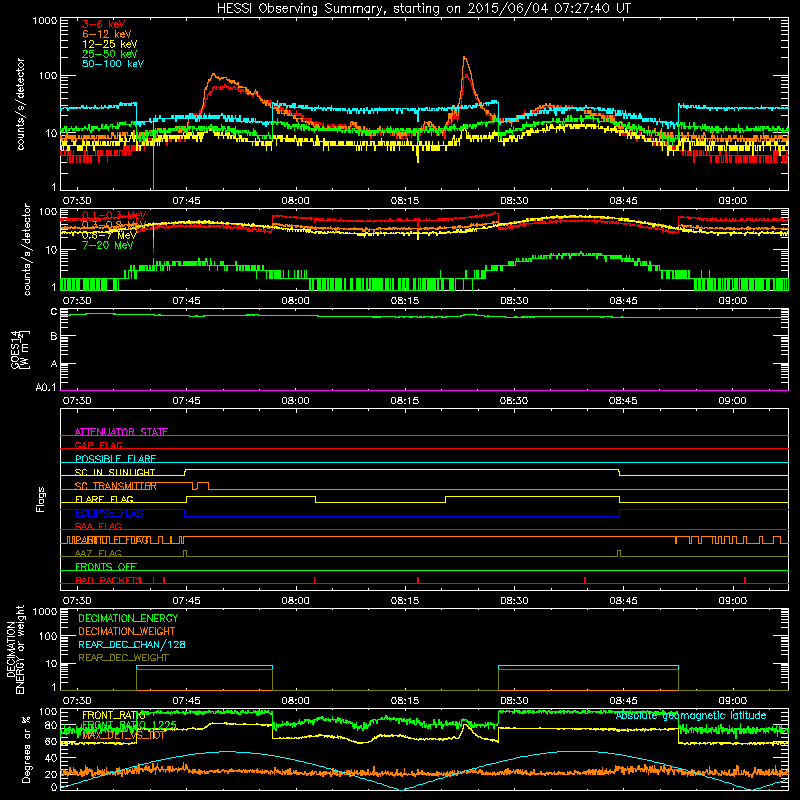
Task: Click the Degrees or % axis title
Action: [x=25, y=749]
